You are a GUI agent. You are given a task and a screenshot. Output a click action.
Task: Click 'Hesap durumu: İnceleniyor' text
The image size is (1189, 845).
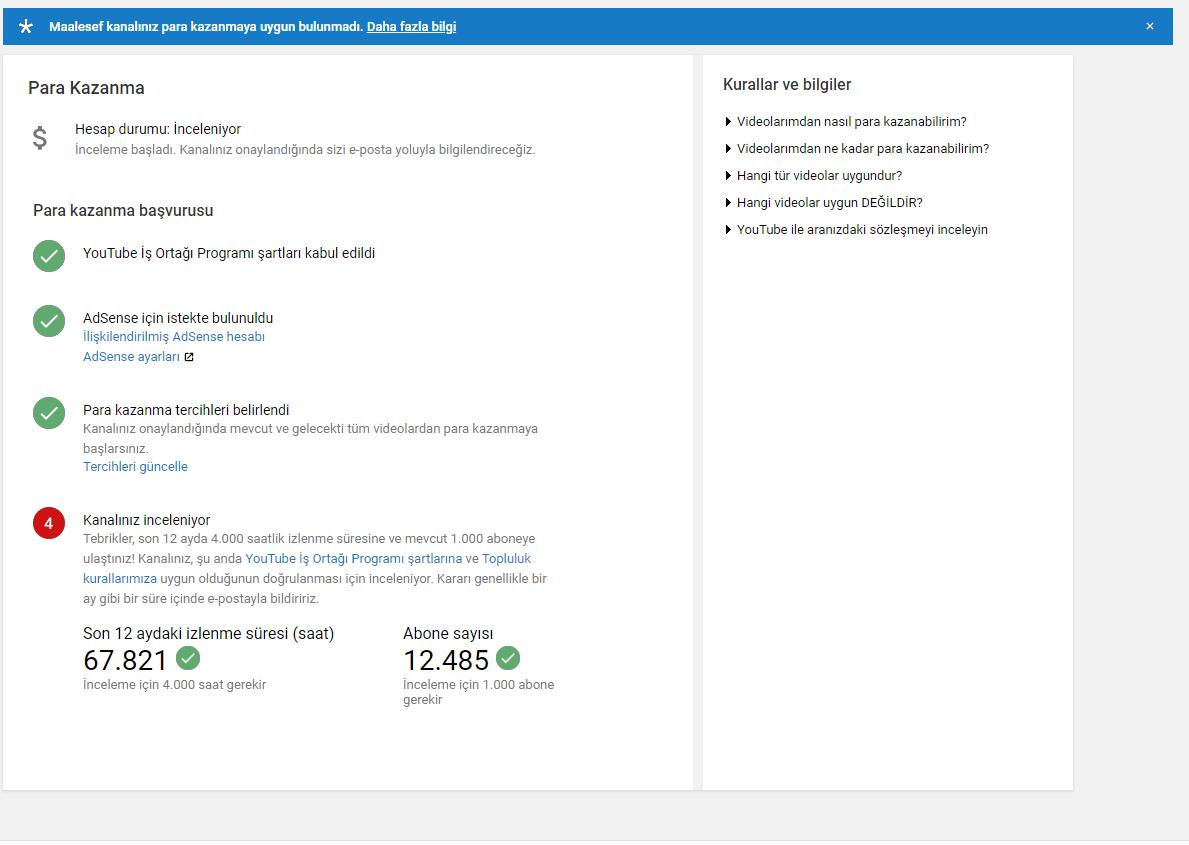click(158, 130)
